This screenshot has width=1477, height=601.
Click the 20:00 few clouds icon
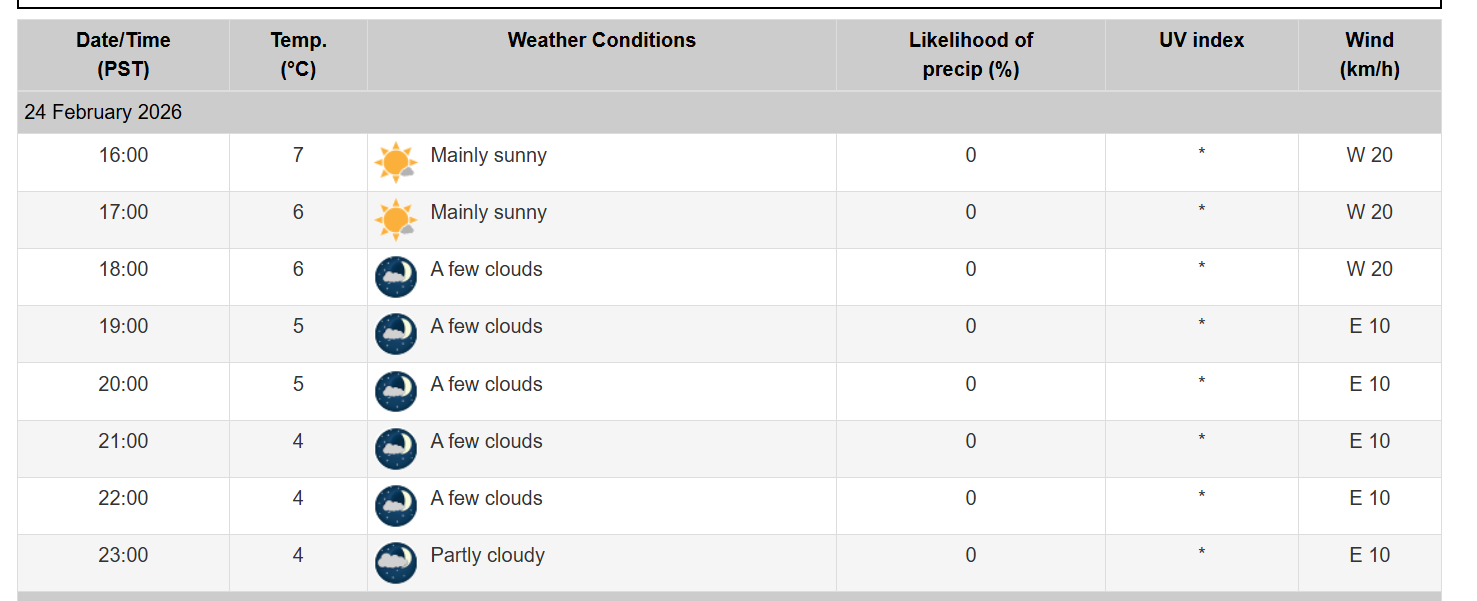(x=396, y=391)
